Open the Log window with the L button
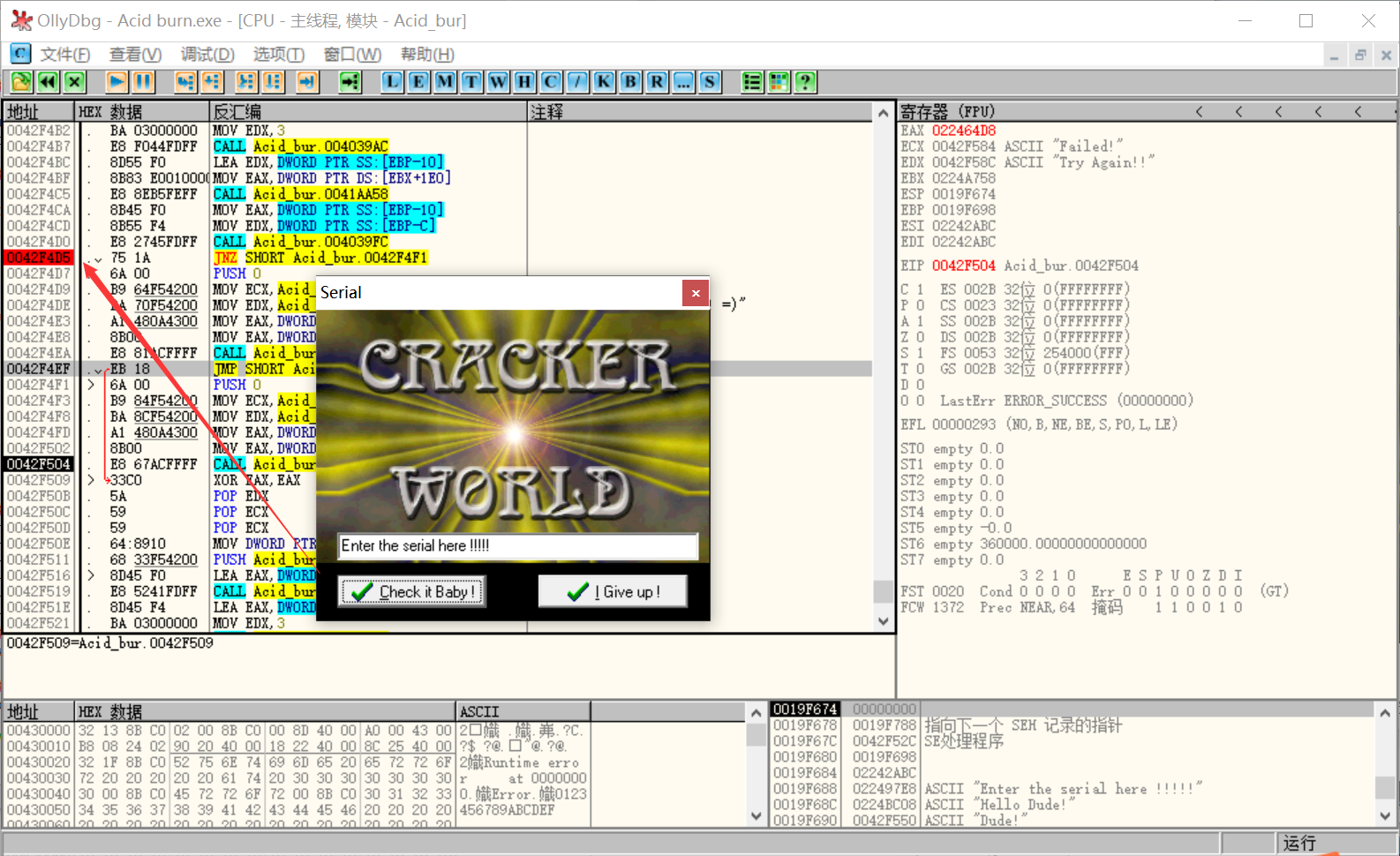 tap(392, 82)
